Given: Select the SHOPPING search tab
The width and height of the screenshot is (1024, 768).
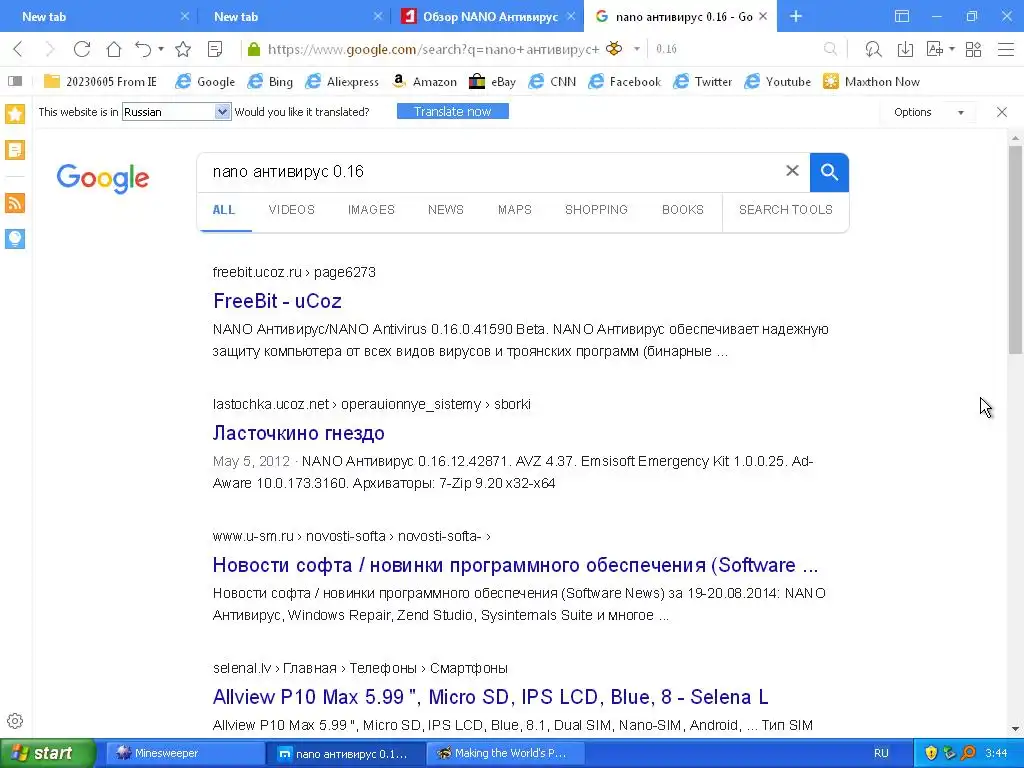Looking at the screenshot, I should 596,210.
